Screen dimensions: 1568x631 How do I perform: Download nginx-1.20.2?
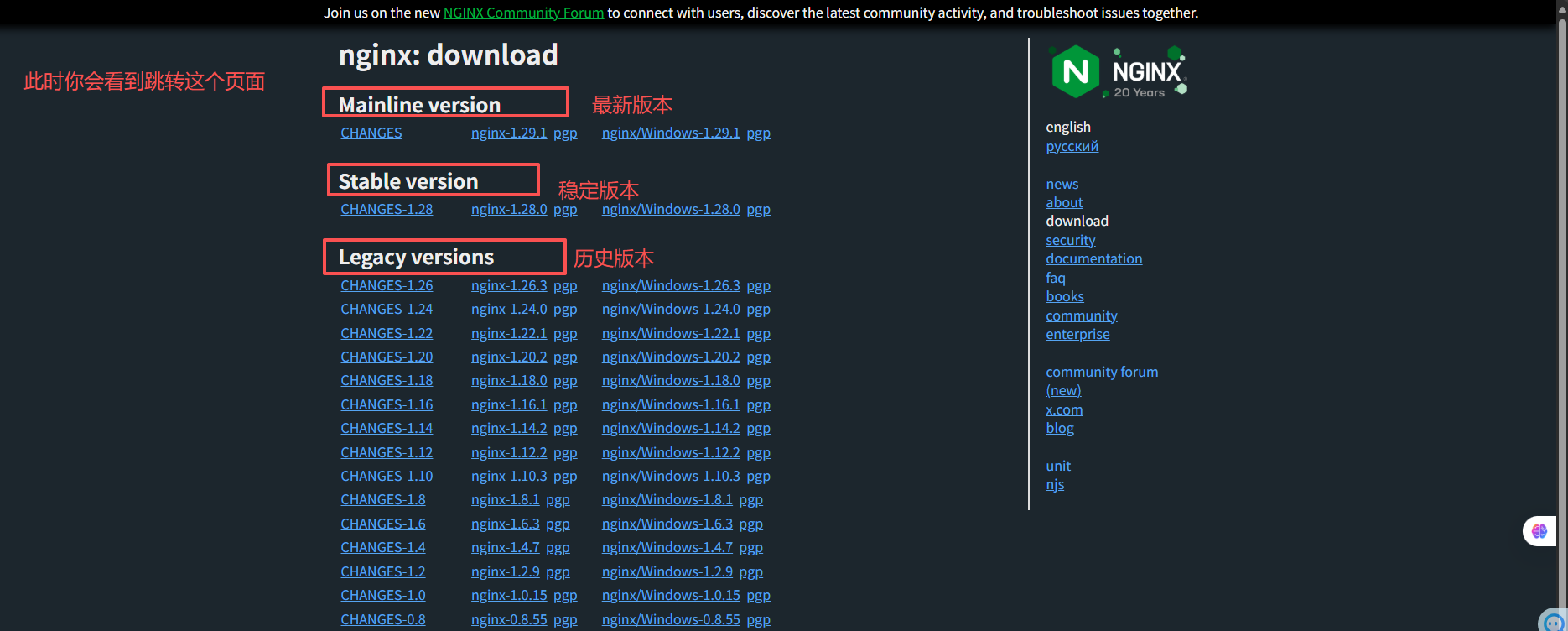point(509,357)
